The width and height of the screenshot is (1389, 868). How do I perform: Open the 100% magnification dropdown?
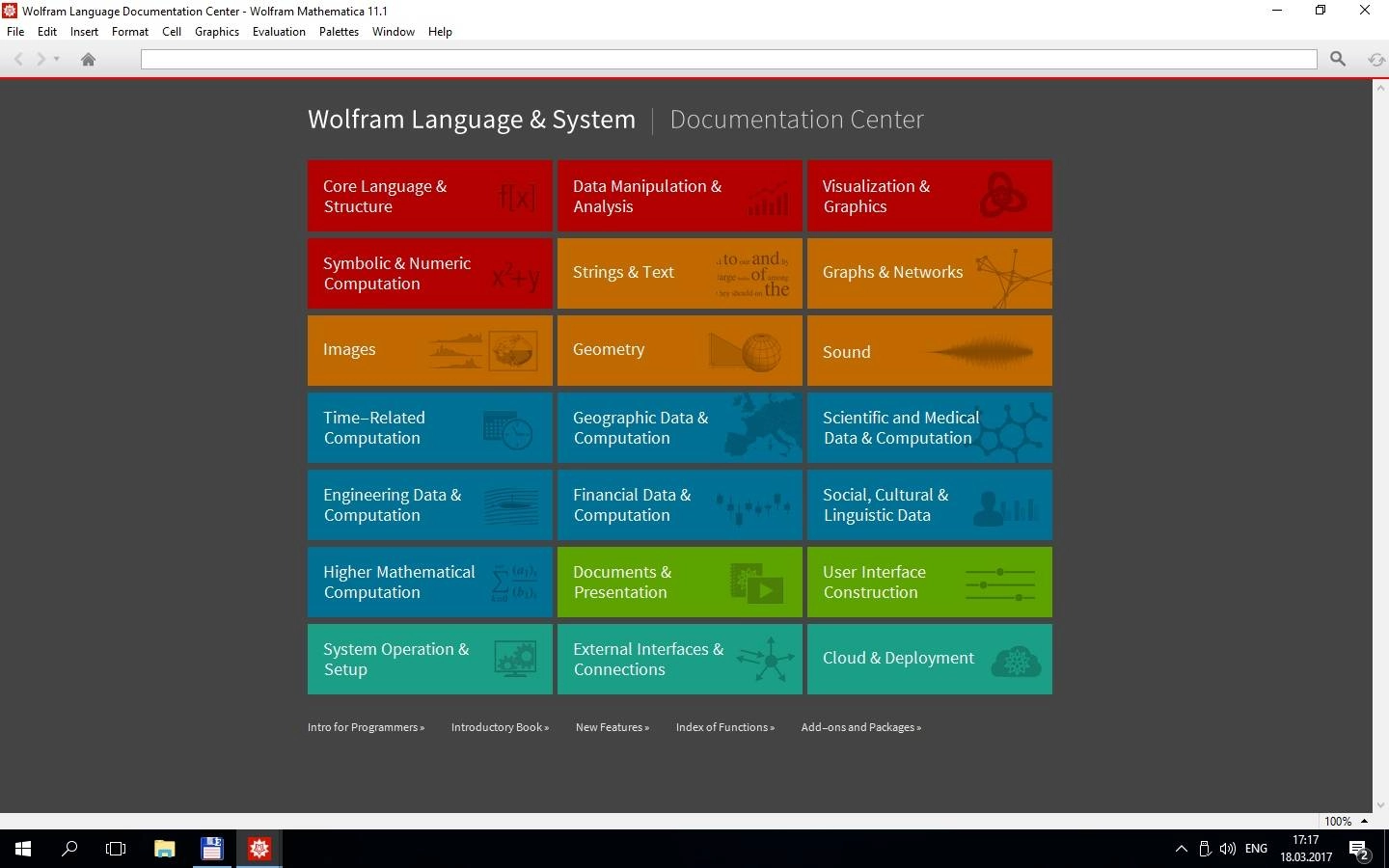[1347, 821]
